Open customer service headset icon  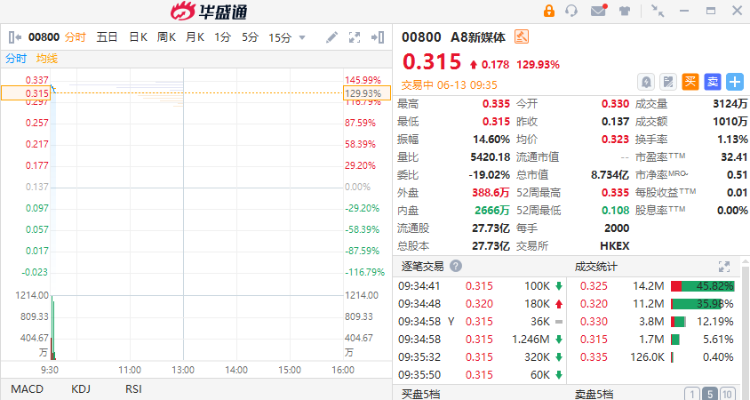[x=572, y=11]
